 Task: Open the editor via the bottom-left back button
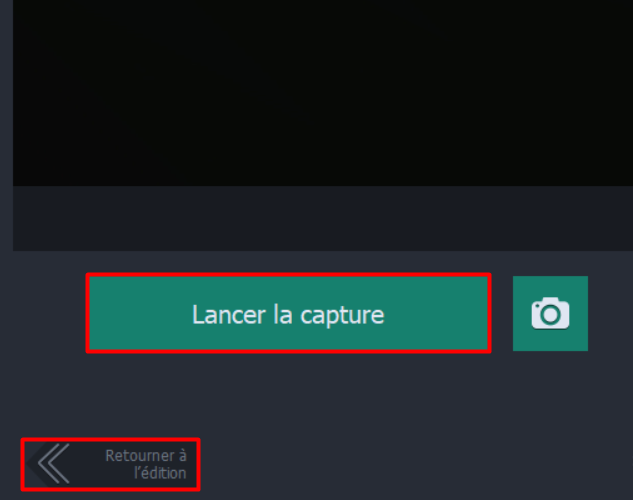tap(110, 464)
